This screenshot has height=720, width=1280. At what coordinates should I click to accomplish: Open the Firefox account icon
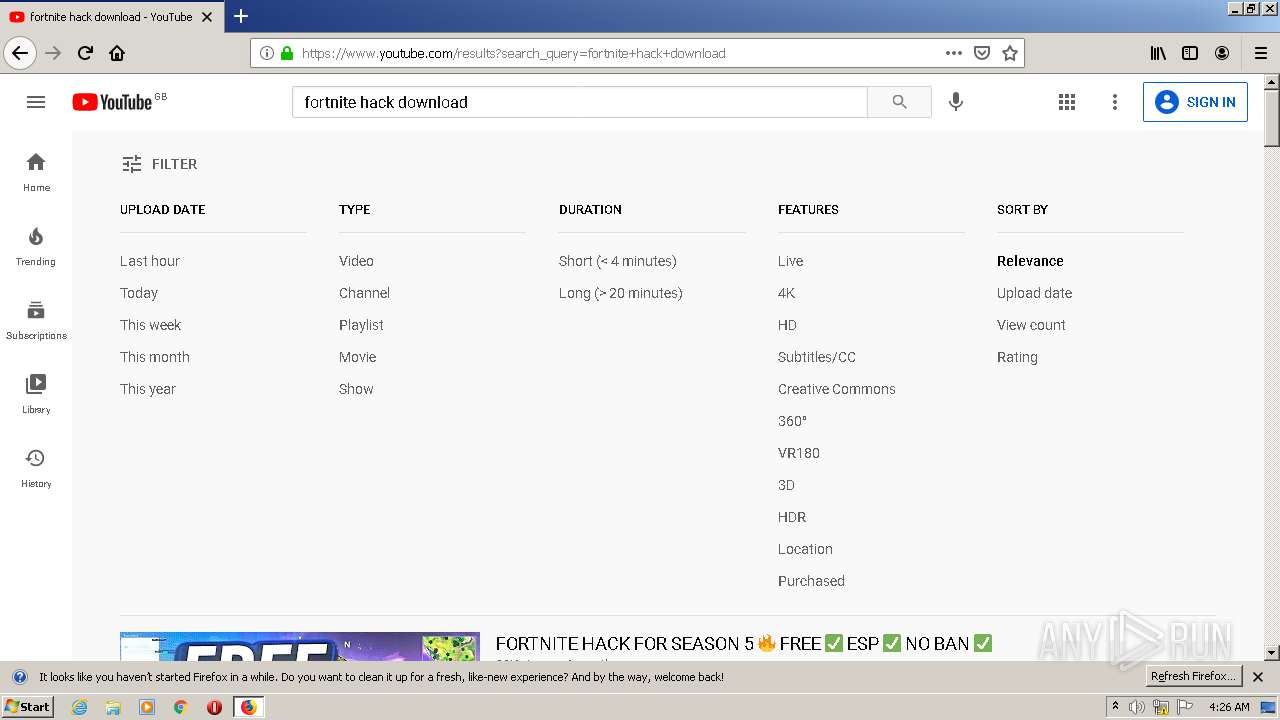[1222, 53]
